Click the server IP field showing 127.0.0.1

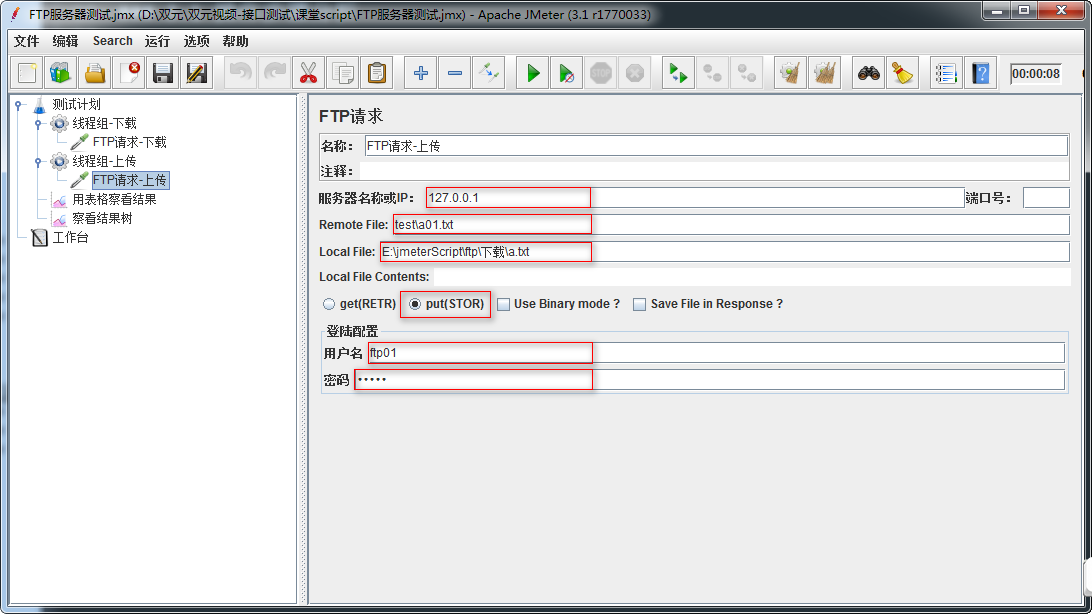pos(695,198)
